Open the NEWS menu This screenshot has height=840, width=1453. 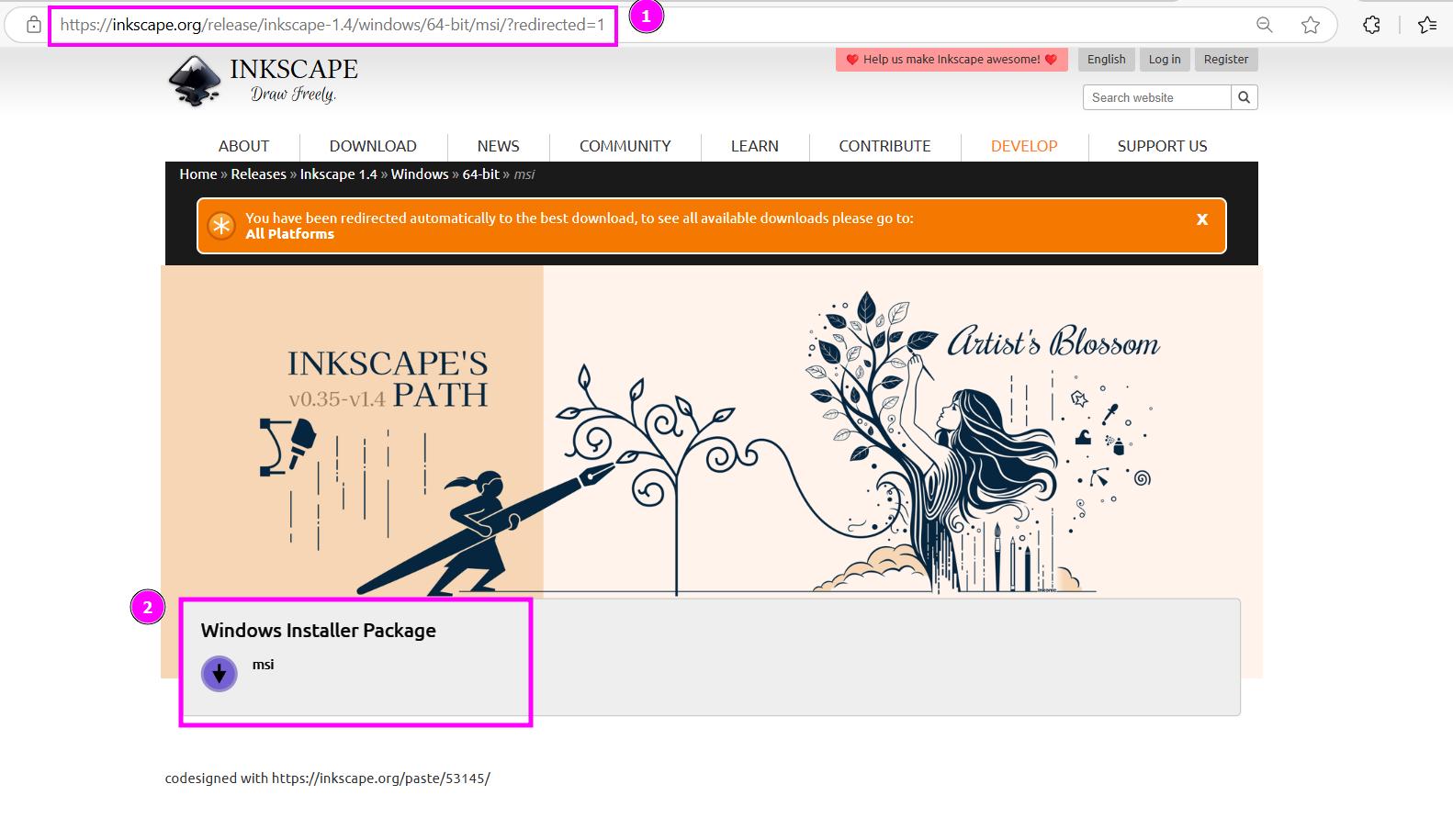[x=498, y=146]
